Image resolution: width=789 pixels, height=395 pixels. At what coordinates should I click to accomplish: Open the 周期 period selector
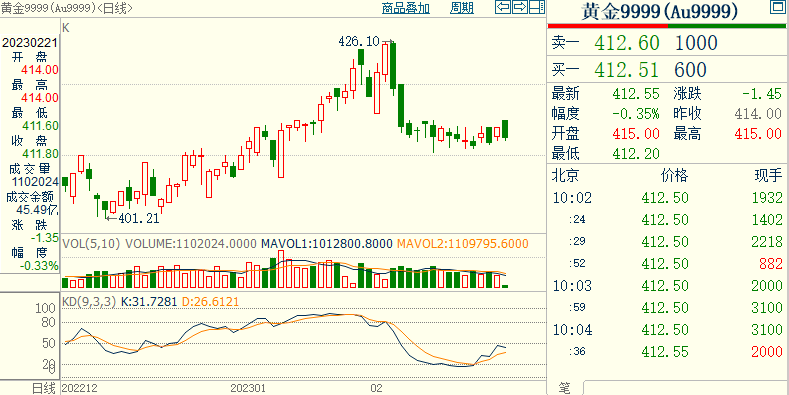(x=461, y=8)
